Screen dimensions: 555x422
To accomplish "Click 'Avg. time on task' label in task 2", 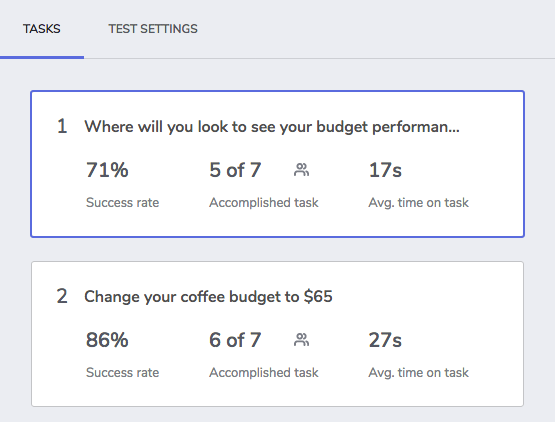I will [x=418, y=372].
